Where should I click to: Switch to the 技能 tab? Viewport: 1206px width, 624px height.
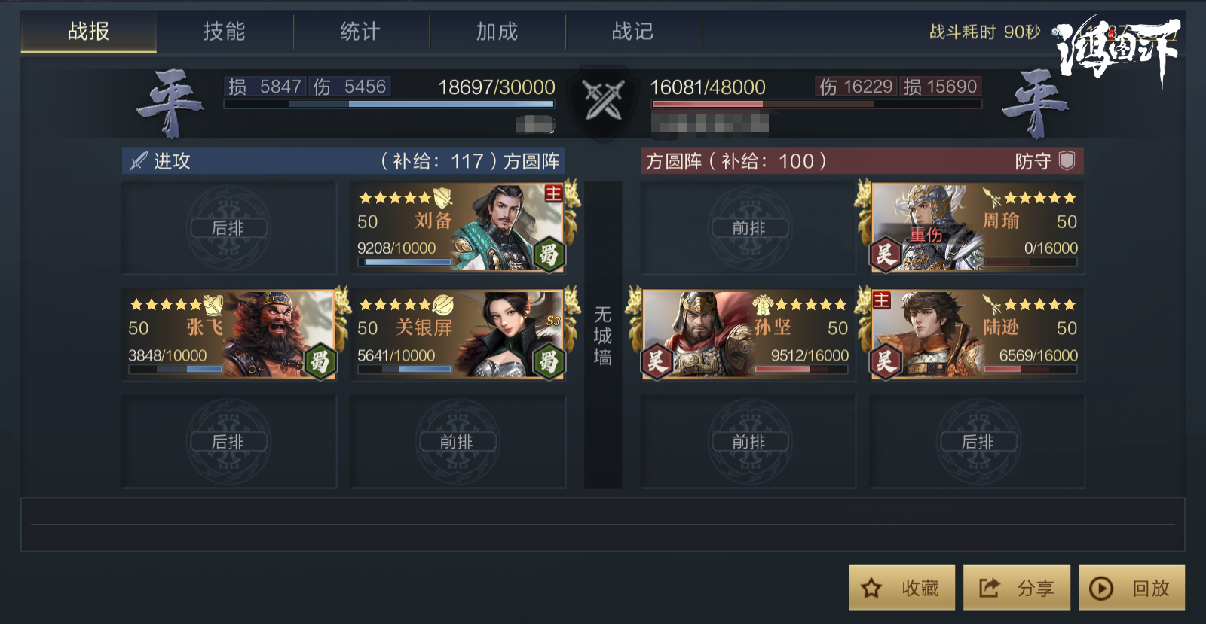pyautogui.click(x=224, y=31)
